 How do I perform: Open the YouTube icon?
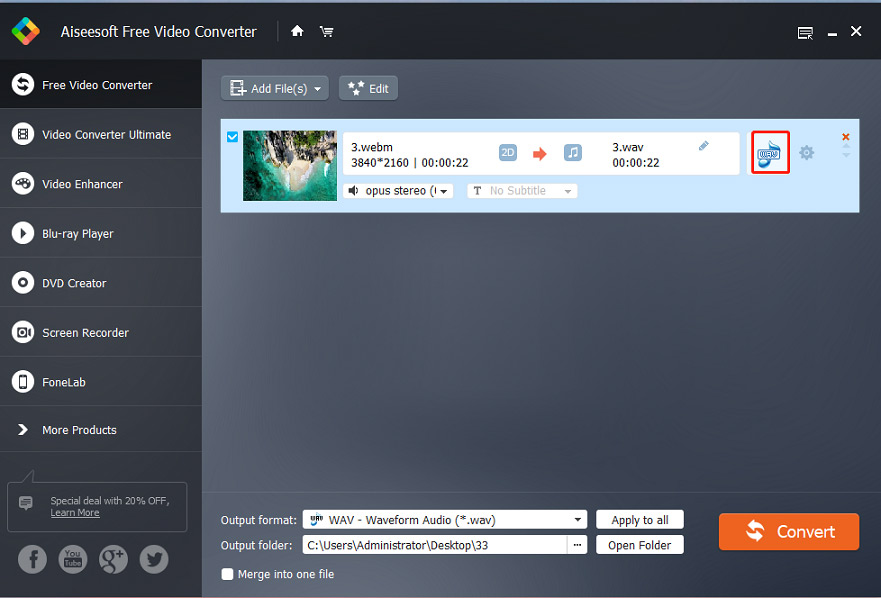click(x=73, y=559)
